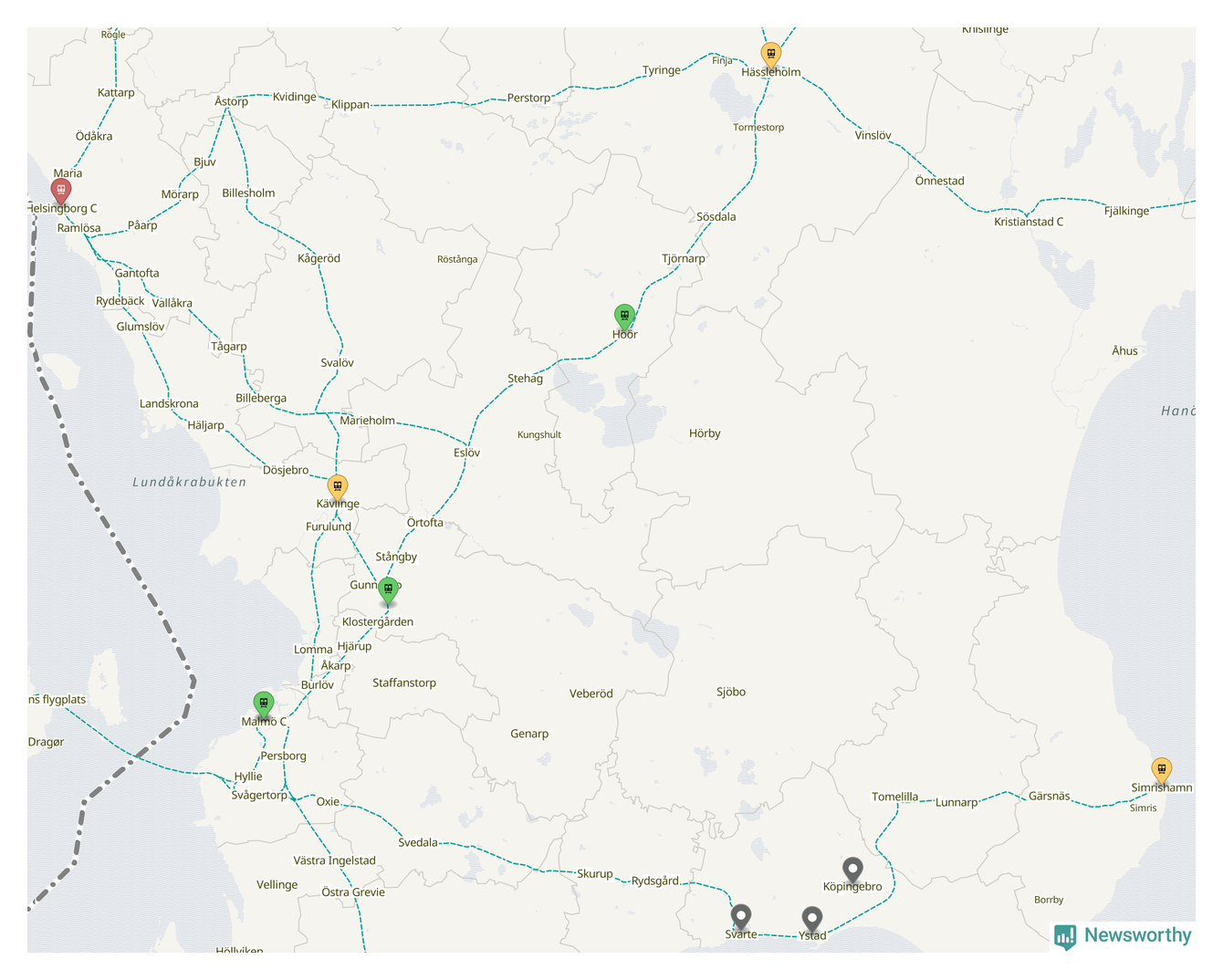Click the Åstorp label
The width and height of the screenshot is (1223, 980).
coord(231,101)
